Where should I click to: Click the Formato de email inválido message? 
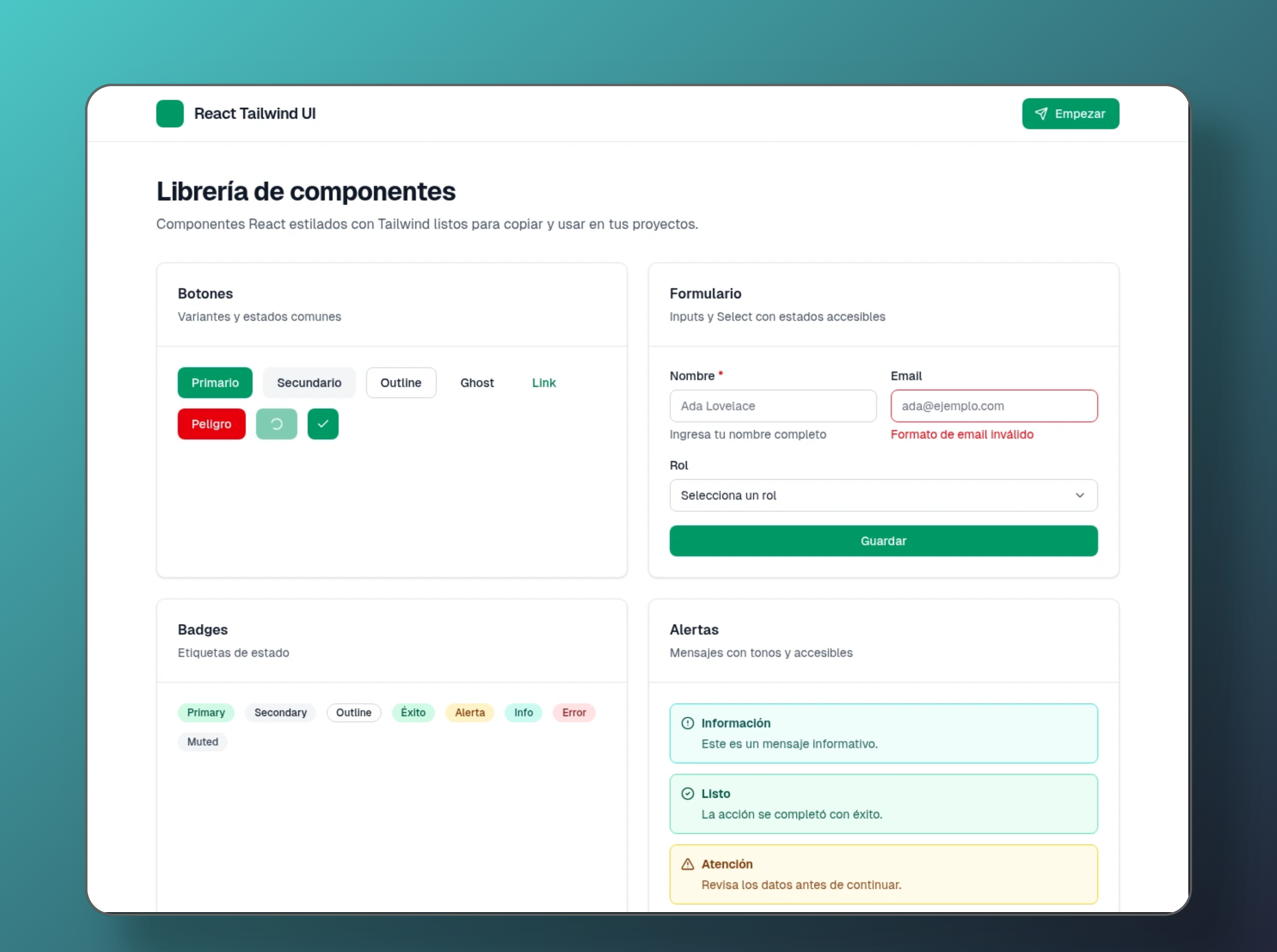[962, 435]
